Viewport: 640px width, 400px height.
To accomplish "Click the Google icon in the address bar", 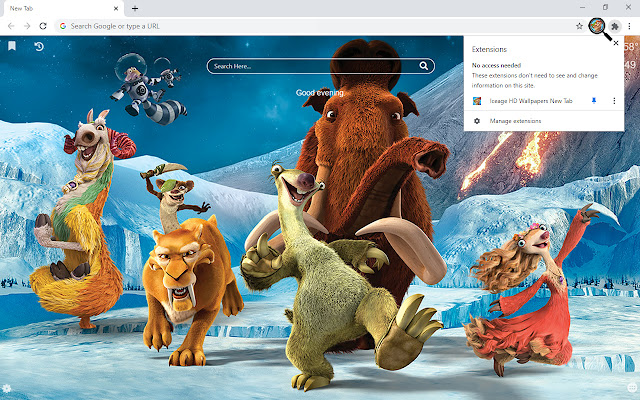I will click(x=63, y=26).
